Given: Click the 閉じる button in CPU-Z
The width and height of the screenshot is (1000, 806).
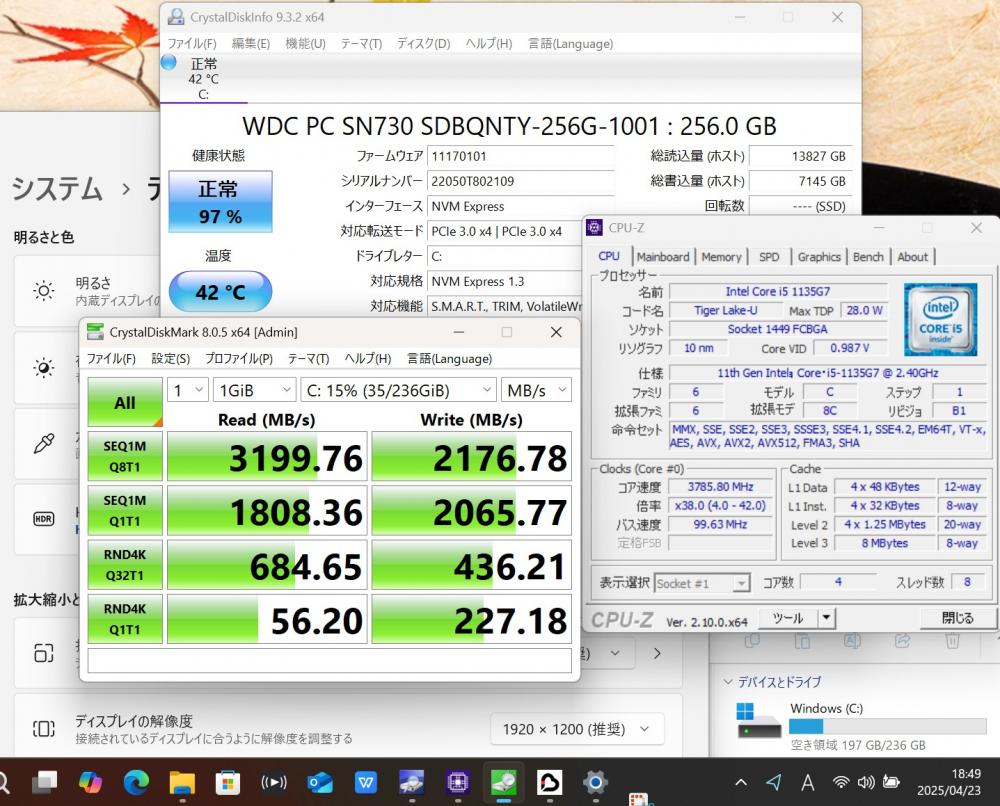Looking at the screenshot, I should [957, 618].
